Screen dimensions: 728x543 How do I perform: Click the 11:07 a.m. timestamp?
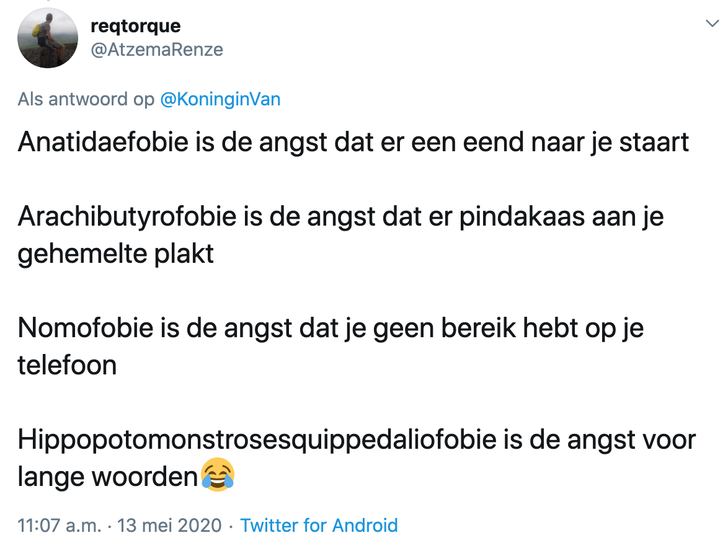point(58,525)
